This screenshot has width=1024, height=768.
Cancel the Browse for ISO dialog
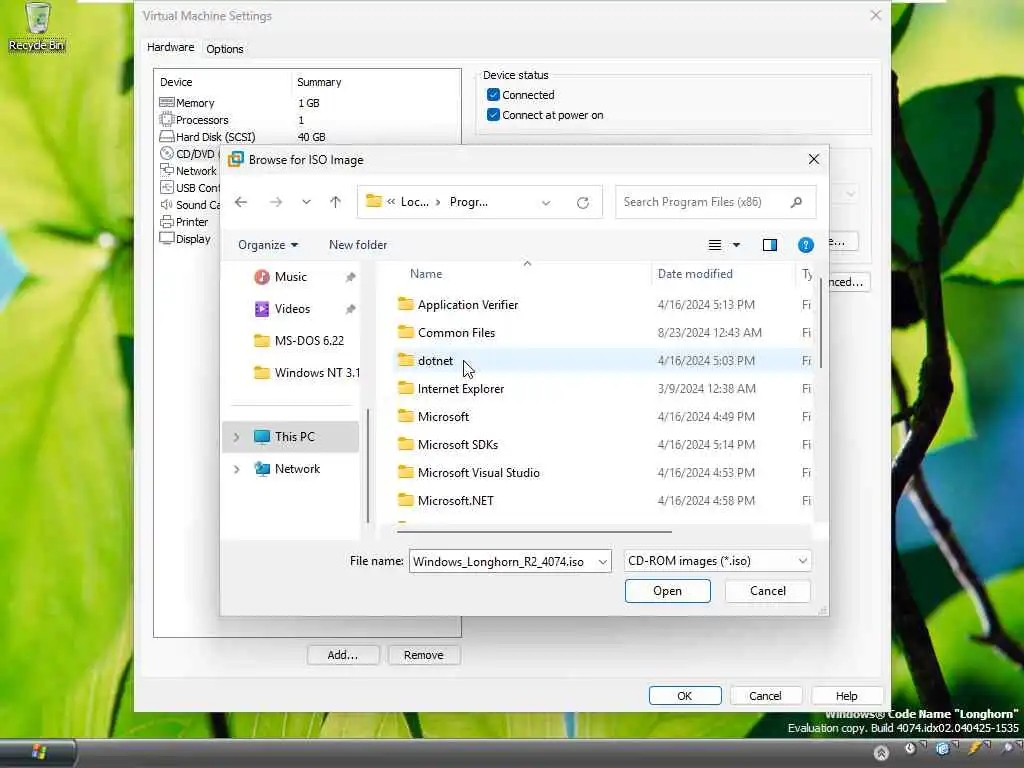point(767,591)
